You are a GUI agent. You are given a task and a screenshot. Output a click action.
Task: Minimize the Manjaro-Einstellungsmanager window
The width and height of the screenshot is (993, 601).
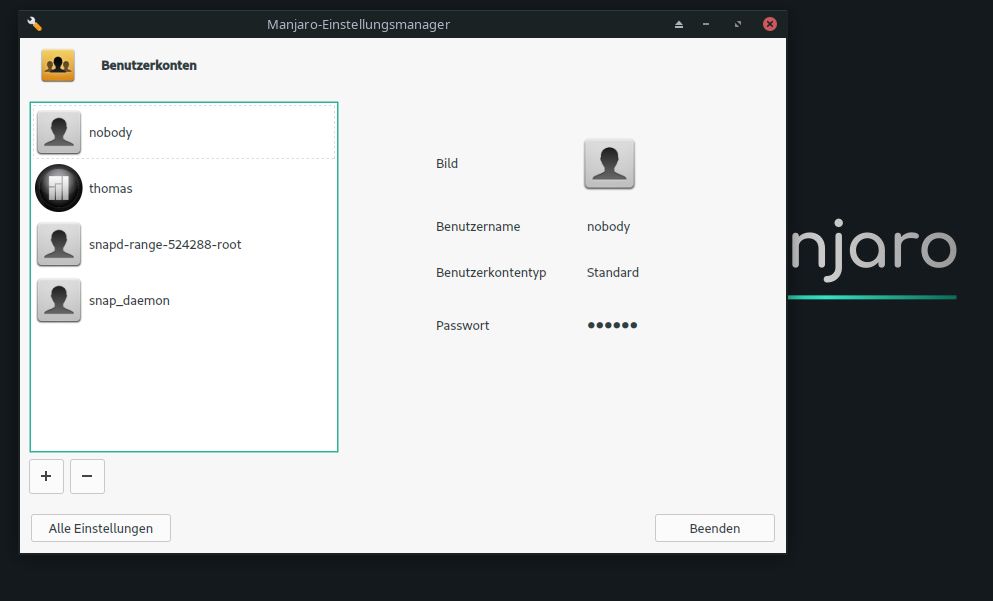click(x=707, y=24)
